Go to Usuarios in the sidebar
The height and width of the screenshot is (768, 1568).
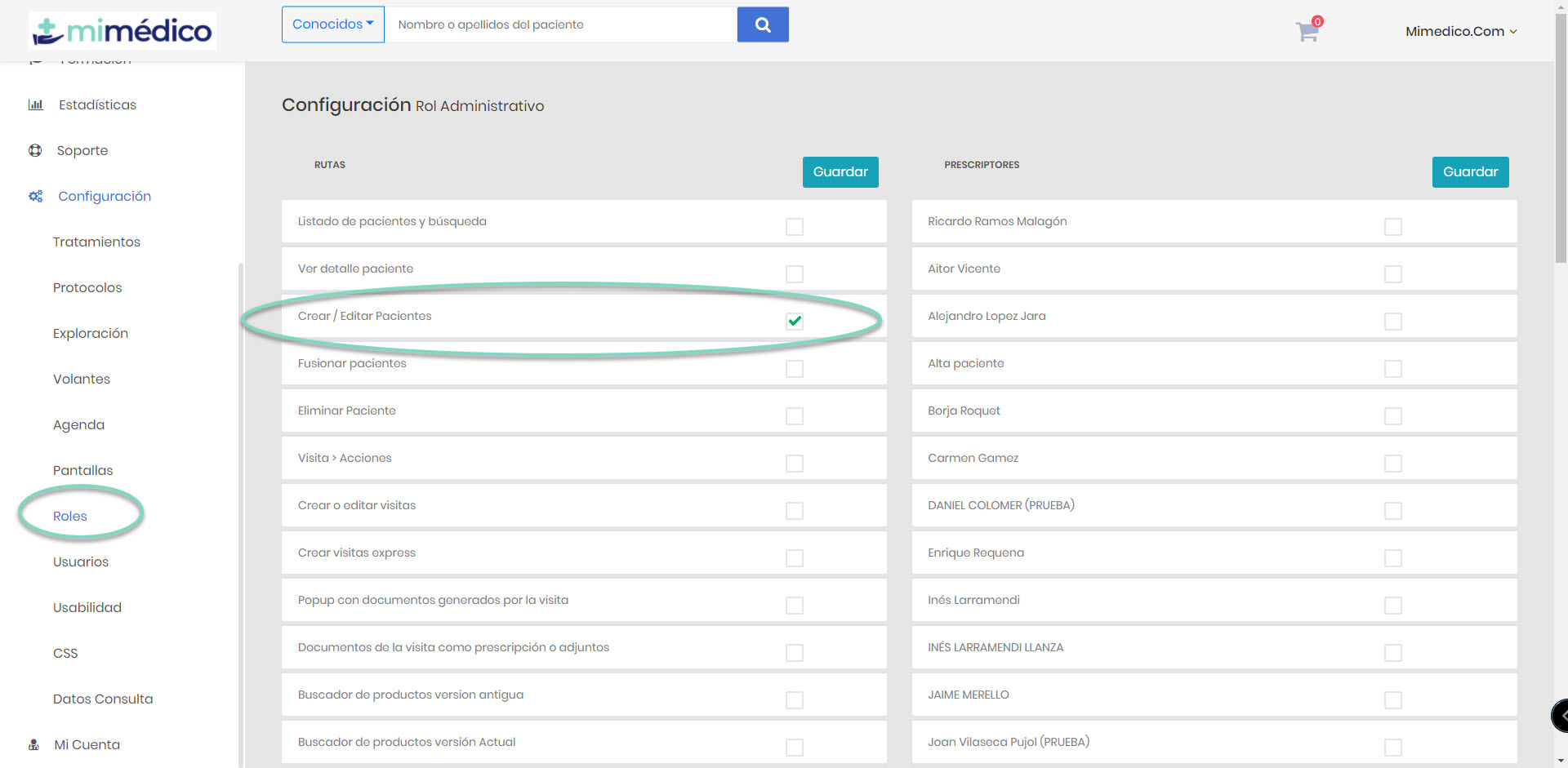81,562
